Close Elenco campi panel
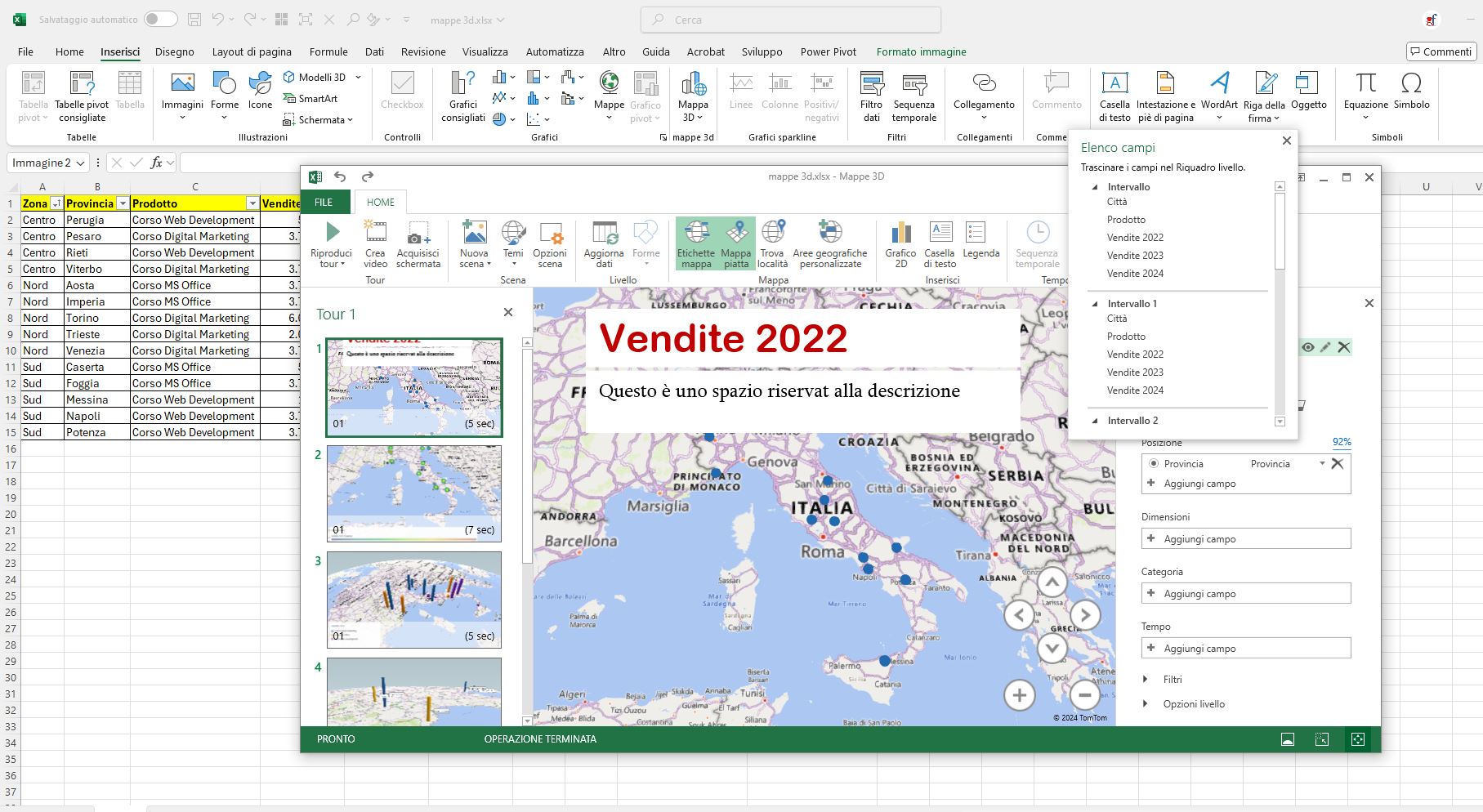Screen dimensions: 1483x812 click(1286, 141)
